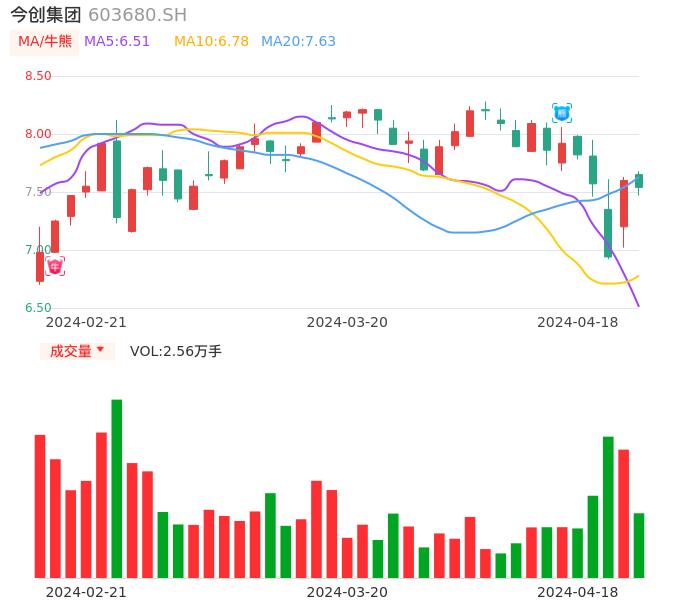Click the 今创集团 stock name title

[x=46, y=15]
